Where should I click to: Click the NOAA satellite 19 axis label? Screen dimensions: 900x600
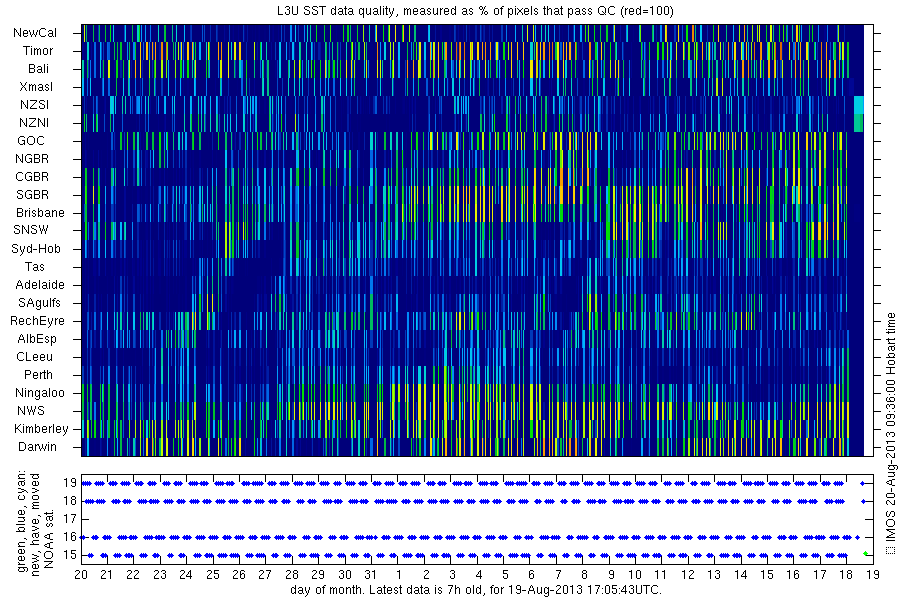70,483
